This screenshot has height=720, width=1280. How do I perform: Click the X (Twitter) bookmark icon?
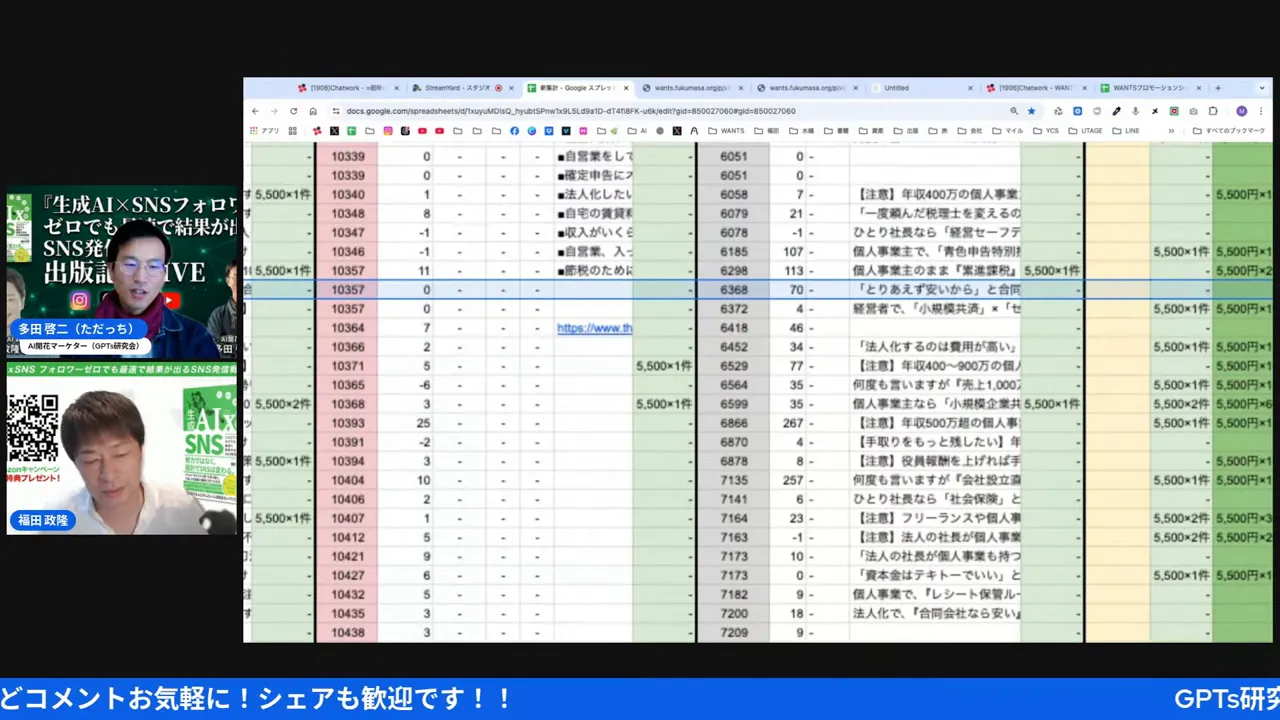coord(334,130)
